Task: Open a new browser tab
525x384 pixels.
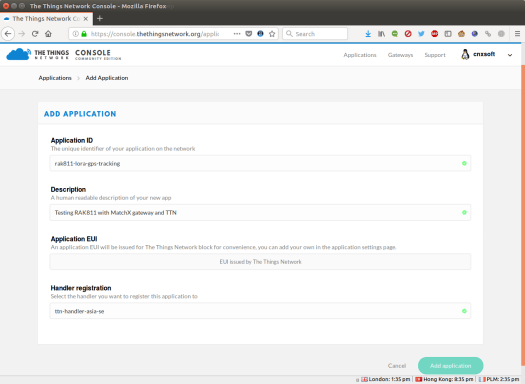Action: 99,19
